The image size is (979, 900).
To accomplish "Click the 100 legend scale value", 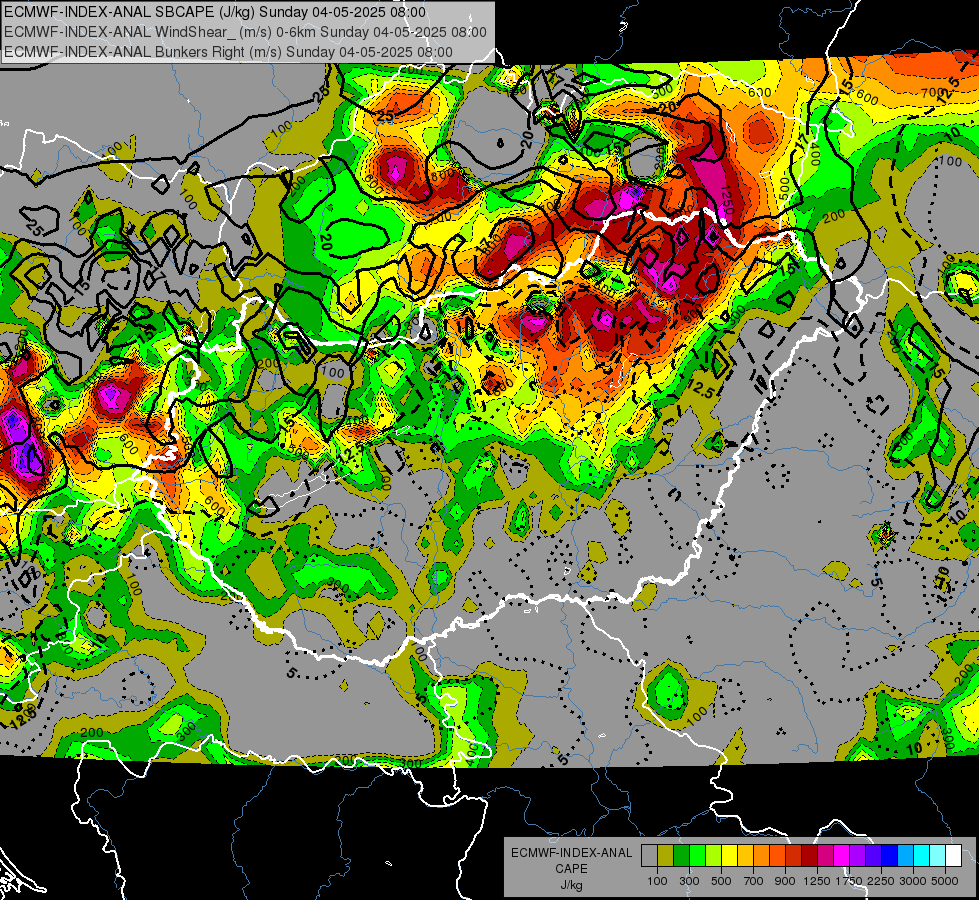I will tap(657, 881).
